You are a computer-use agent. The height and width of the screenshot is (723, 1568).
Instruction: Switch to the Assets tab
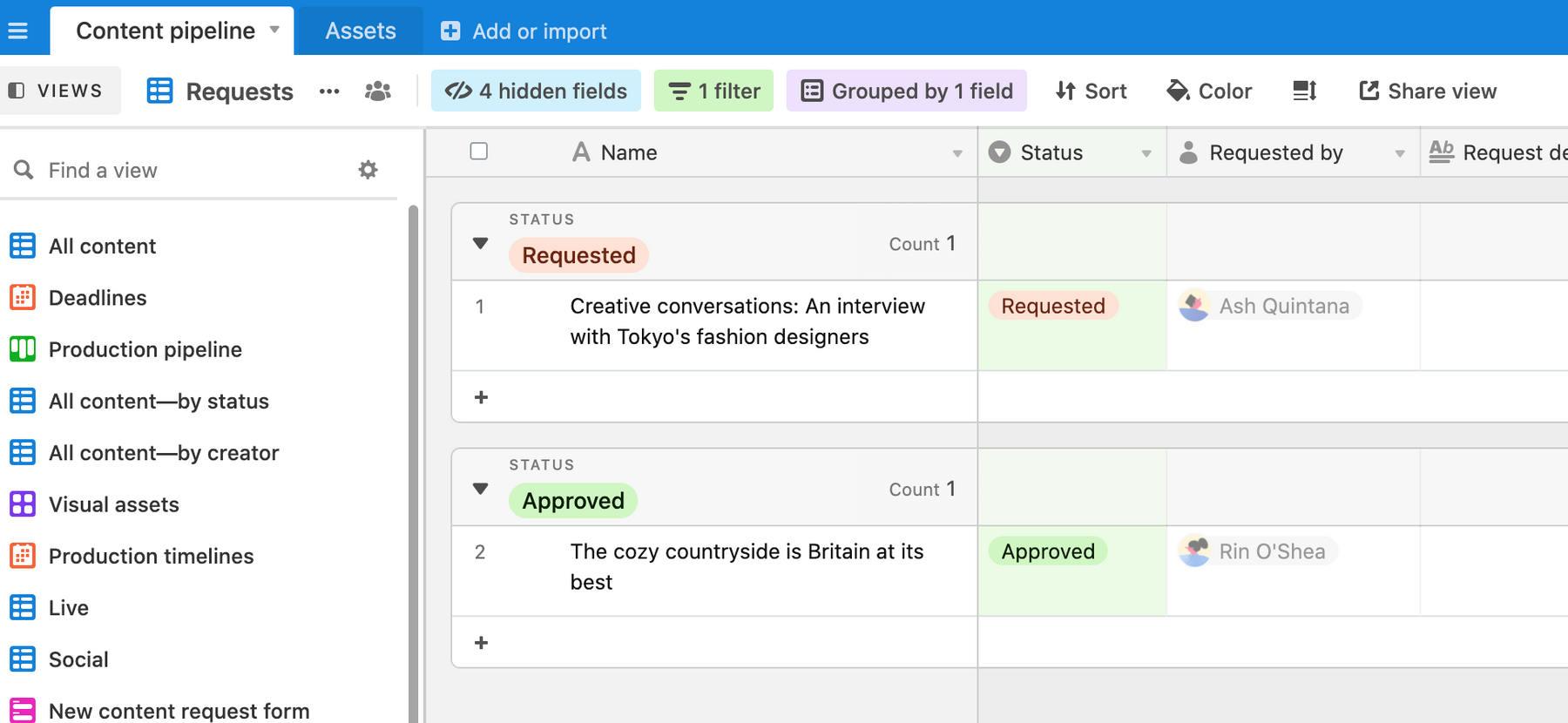pos(360,31)
